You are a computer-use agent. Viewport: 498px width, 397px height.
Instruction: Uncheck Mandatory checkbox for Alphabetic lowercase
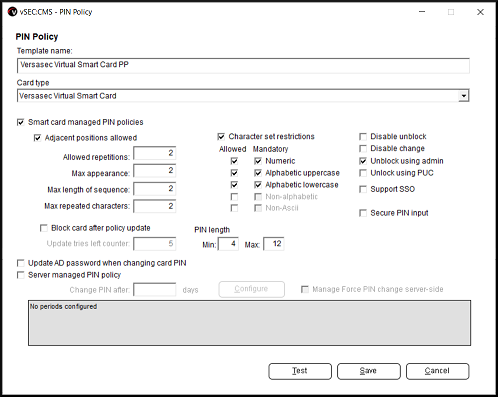click(258, 185)
